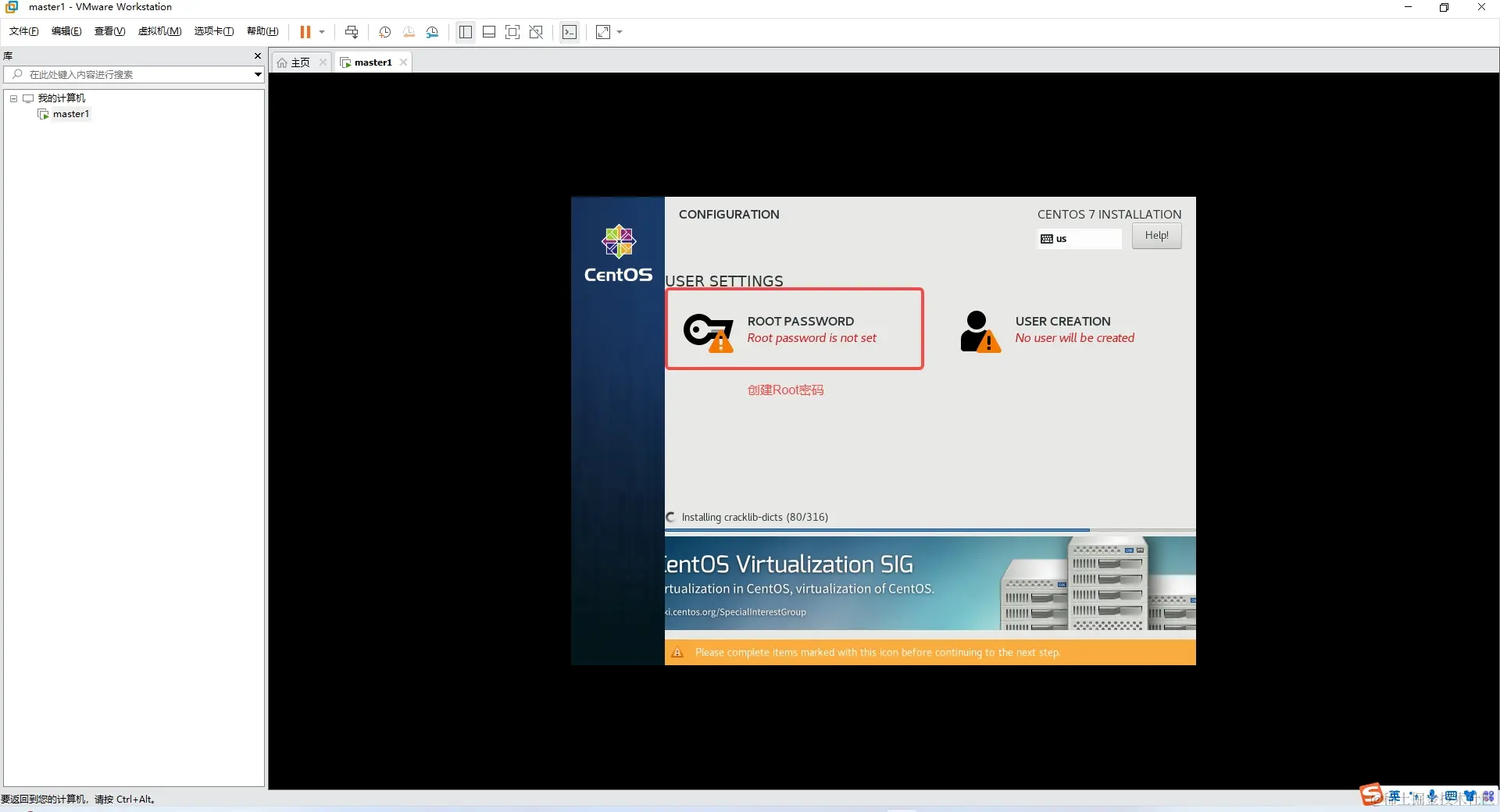Open the 文件(F) menu
The width and height of the screenshot is (1500, 812).
point(23,31)
